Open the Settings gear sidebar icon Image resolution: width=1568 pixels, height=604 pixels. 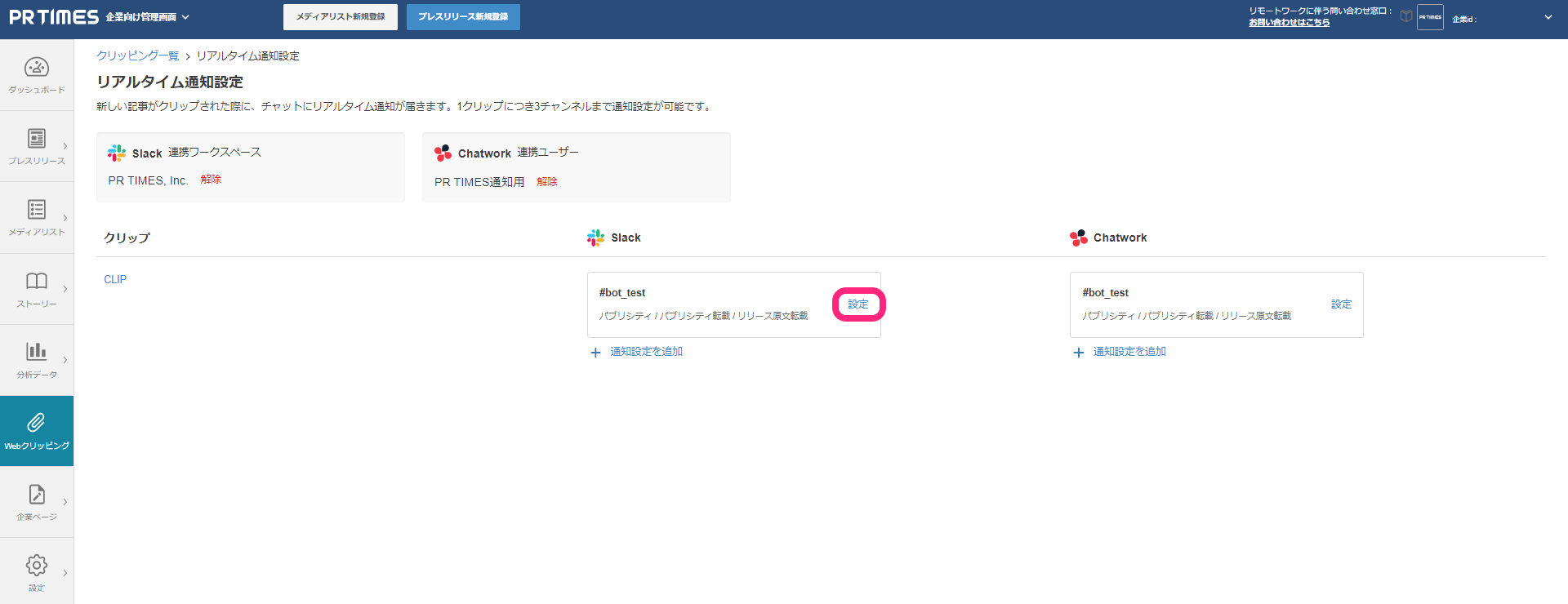click(x=37, y=565)
